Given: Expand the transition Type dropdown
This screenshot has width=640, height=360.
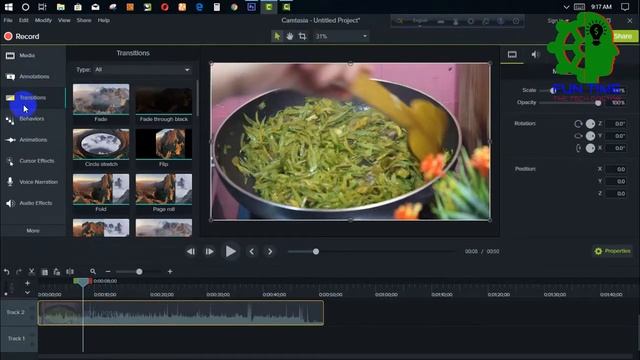Looking at the screenshot, I should (x=142, y=70).
